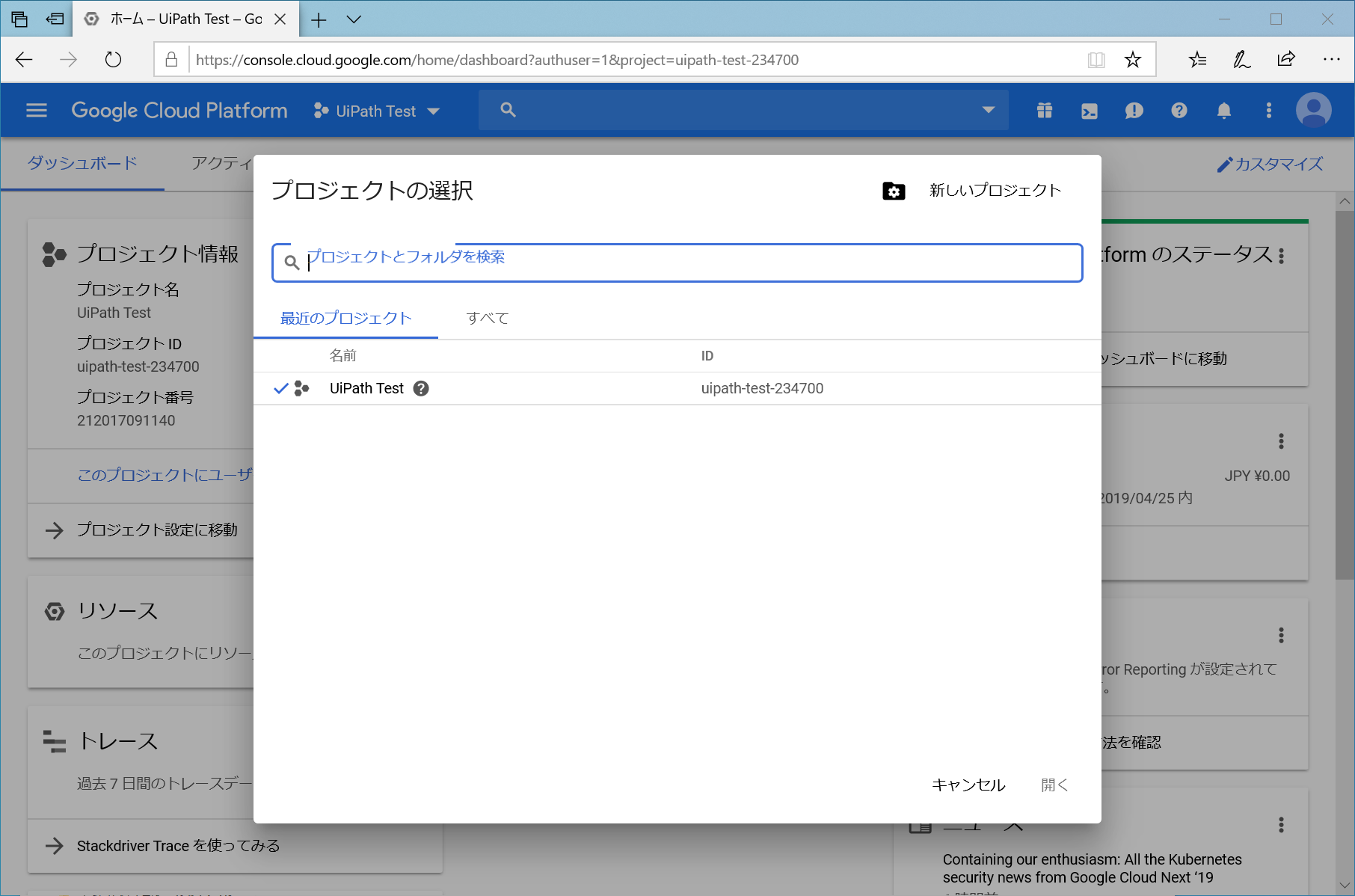Click the search magnifier icon in the blue header

[x=508, y=110]
